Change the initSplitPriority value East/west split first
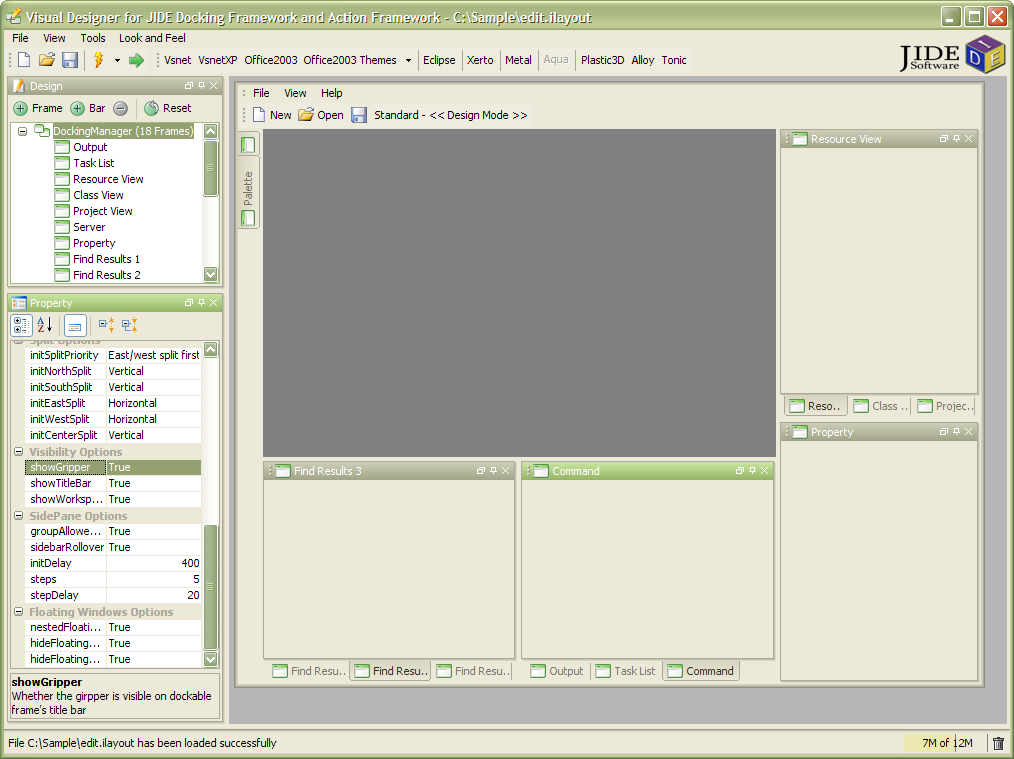Image resolution: width=1014 pixels, height=759 pixels. tap(153, 355)
